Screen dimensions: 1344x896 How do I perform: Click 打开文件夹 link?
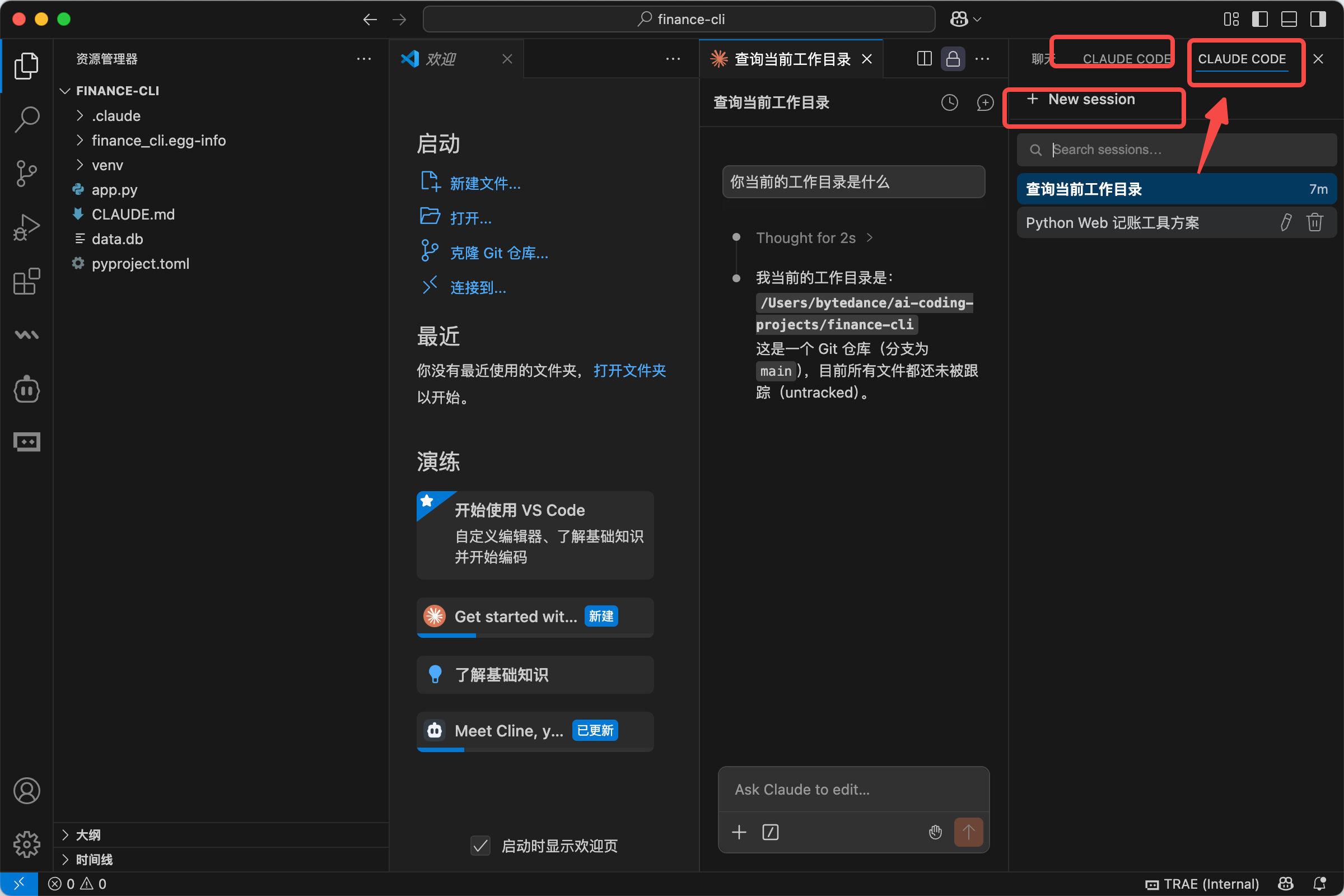pos(629,371)
